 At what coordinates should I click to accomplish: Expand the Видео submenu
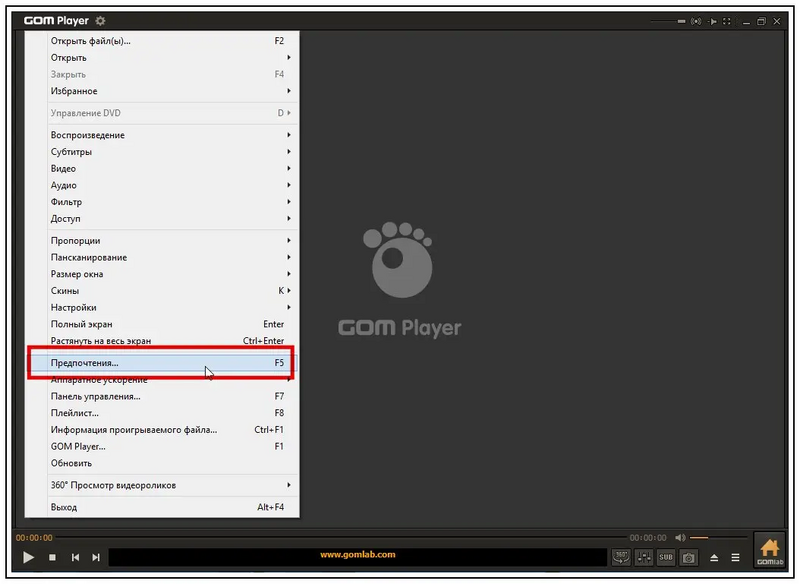162,168
